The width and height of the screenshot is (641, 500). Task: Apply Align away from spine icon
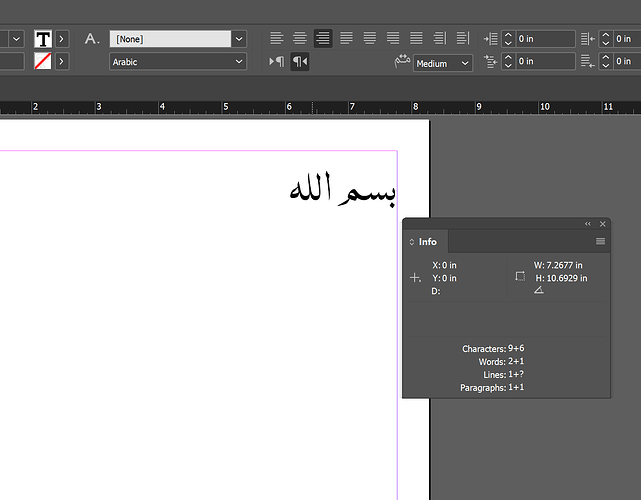tap(463, 38)
